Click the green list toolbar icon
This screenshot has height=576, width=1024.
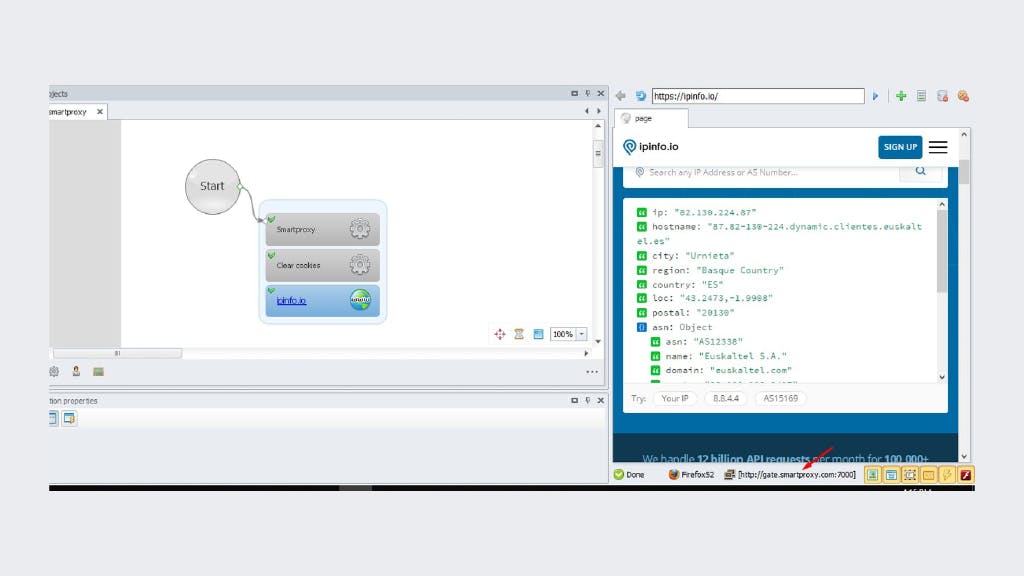(921, 96)
